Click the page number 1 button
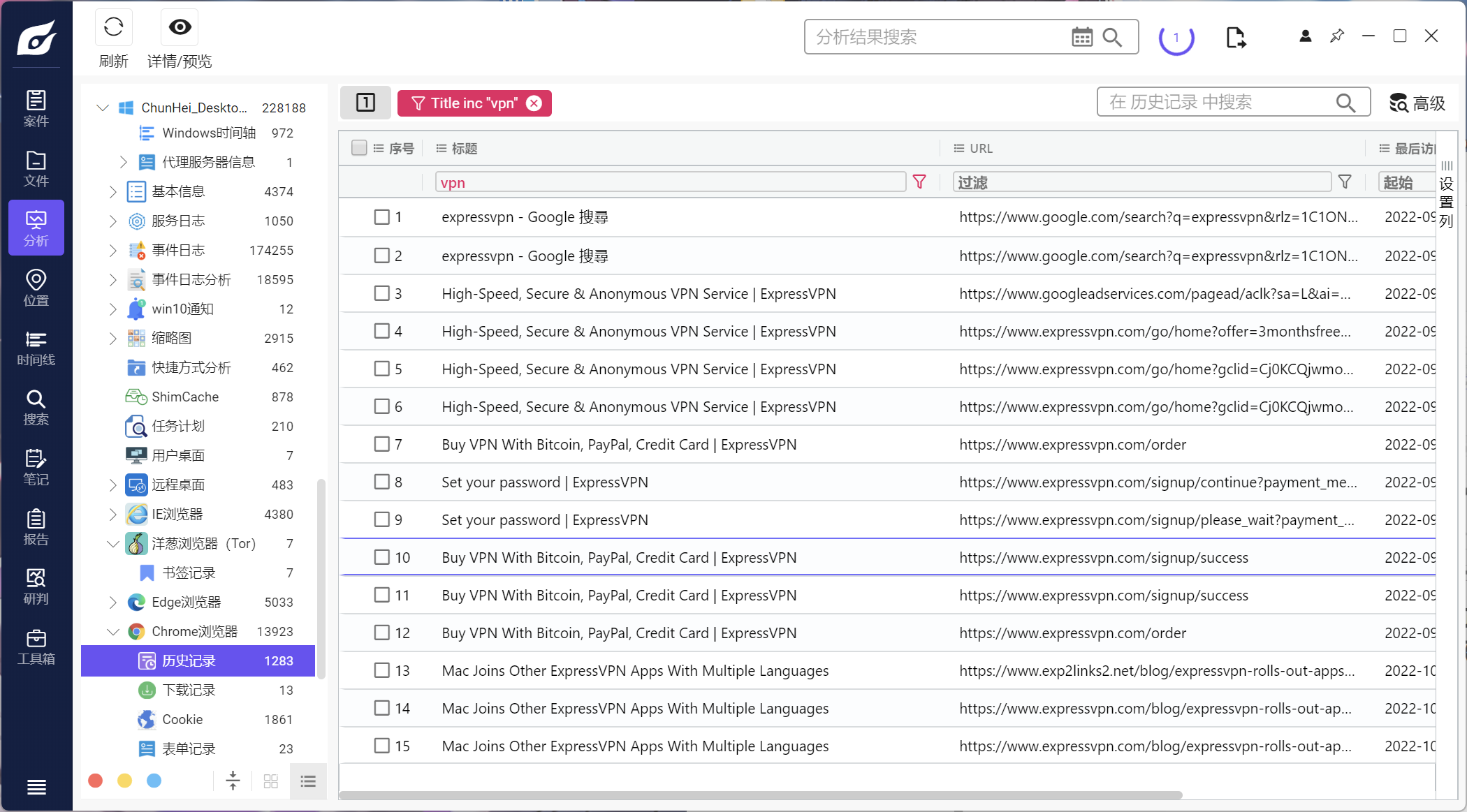Screen dimensions: 1467x812 [x=365, y=103]
